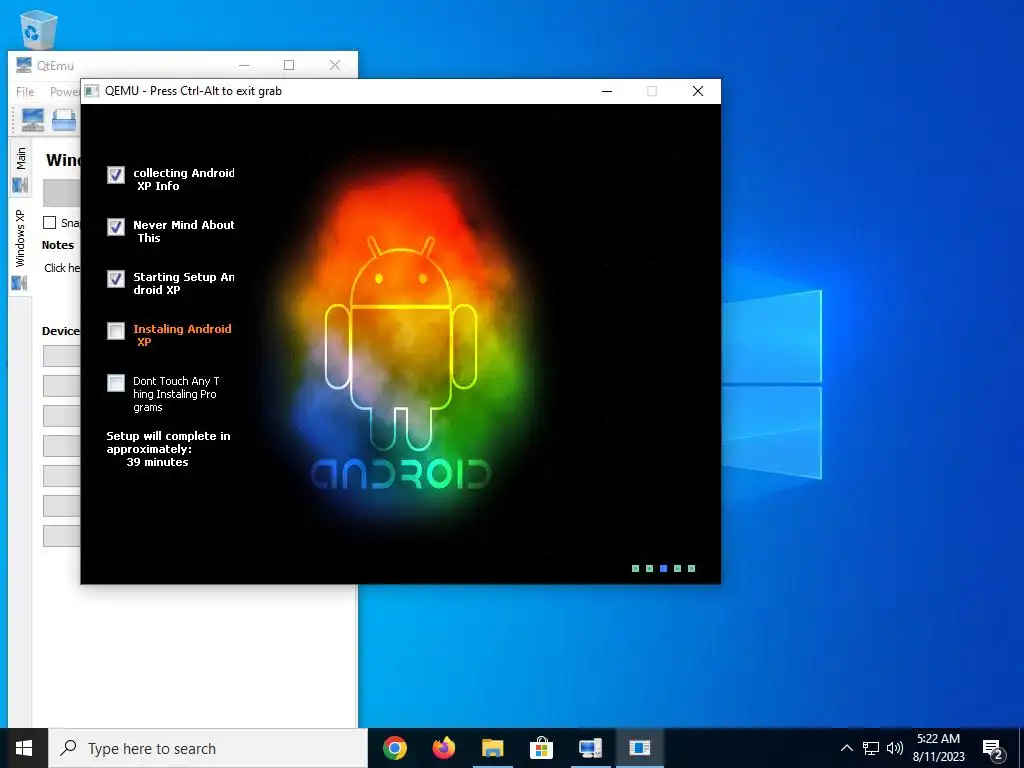Screen dimensions: 1024x768
Task: Minimize the QEMU window
Action: [x=607, y=91]
